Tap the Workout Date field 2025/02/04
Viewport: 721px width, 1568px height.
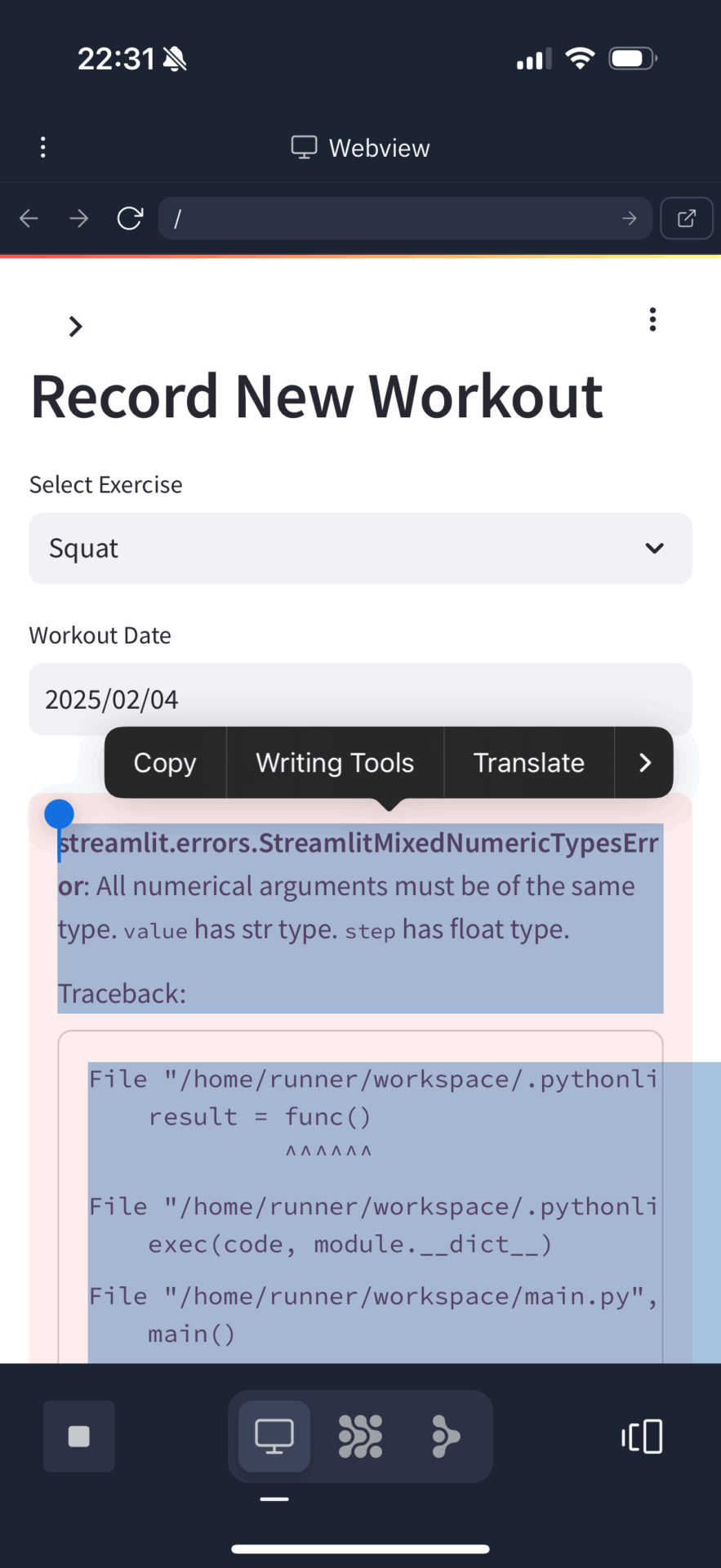[360, 699]
